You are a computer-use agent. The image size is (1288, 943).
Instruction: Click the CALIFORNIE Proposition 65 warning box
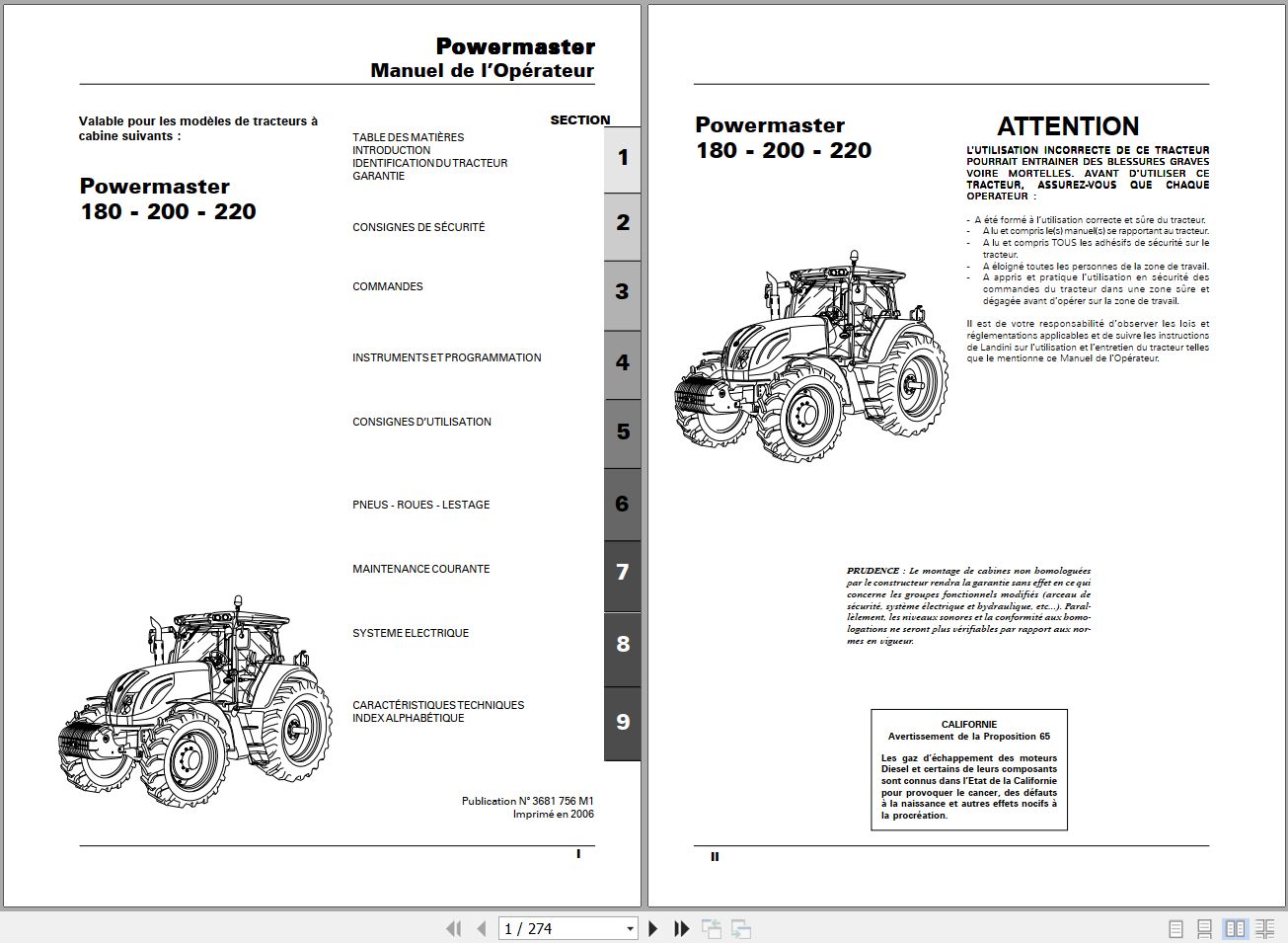point(969,769)
